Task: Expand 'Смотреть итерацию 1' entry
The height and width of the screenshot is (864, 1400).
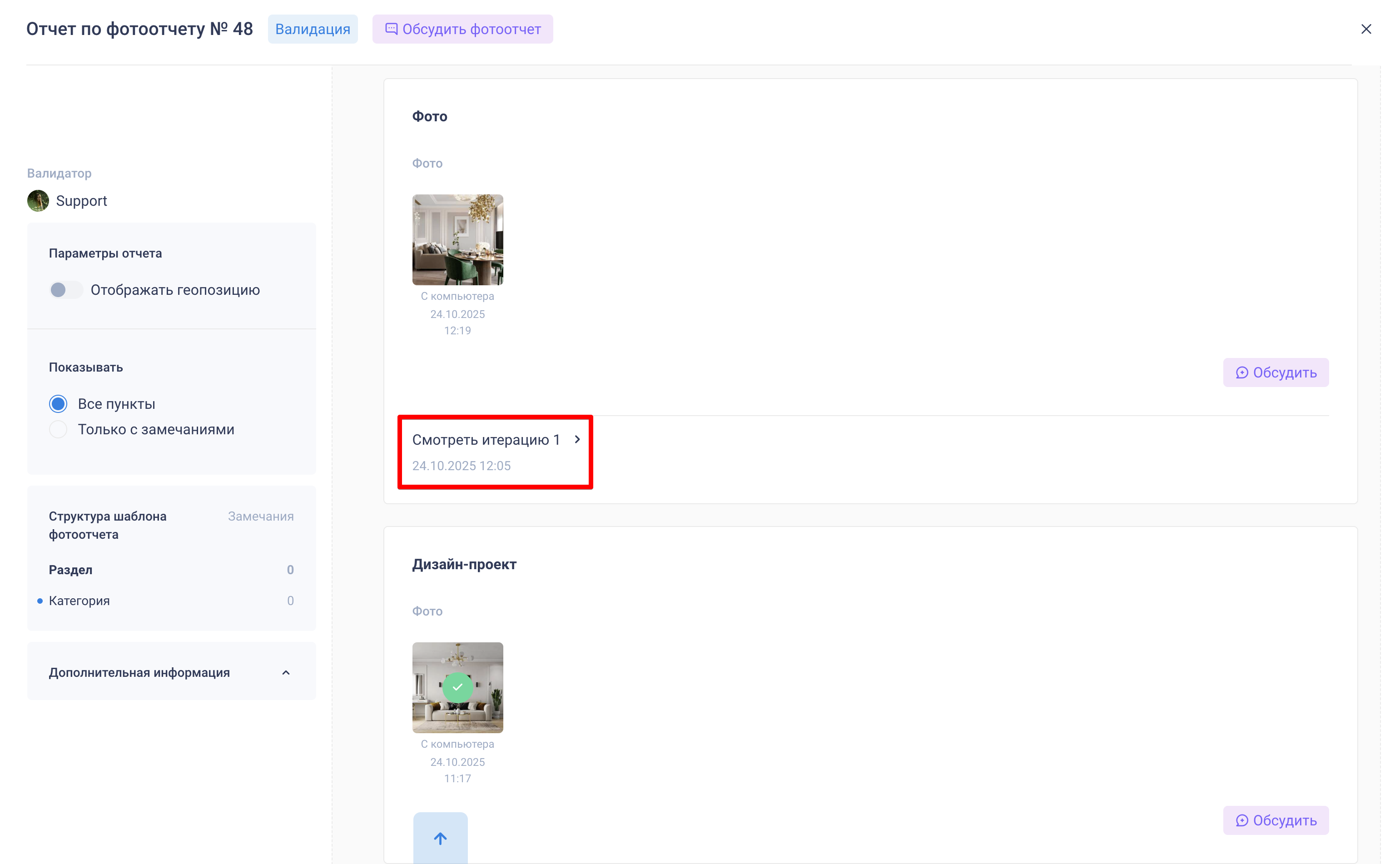Action: 486,440
